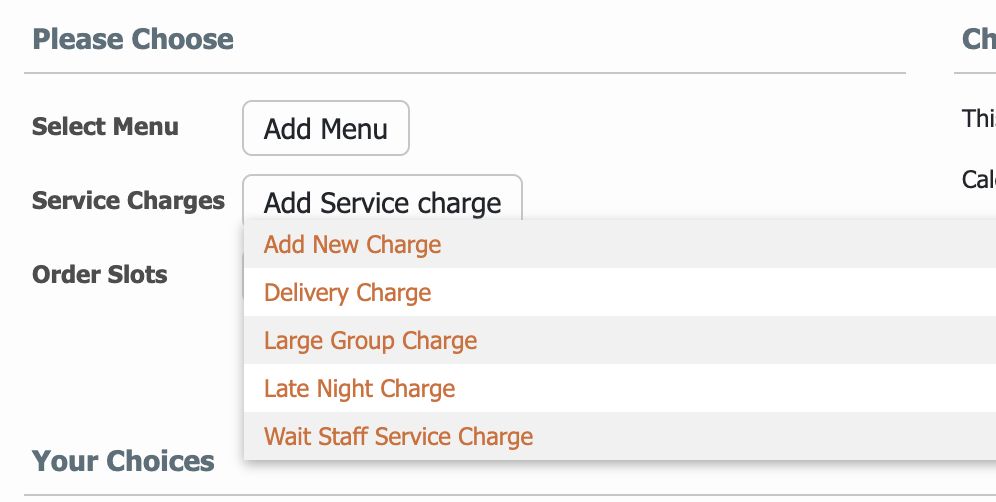Click the Add Menu button
This screenshot has height=502, width=996.
(325, 128)
